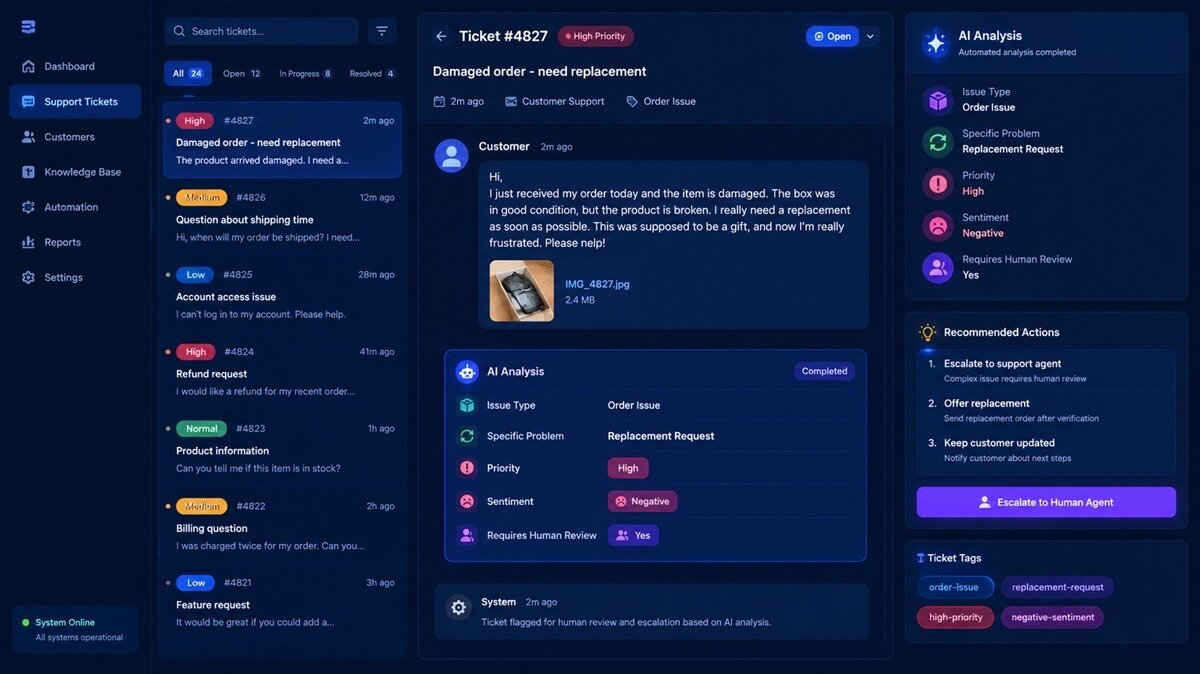Open the IMG_4827.jpg image thumbnail

pos(521,291)
